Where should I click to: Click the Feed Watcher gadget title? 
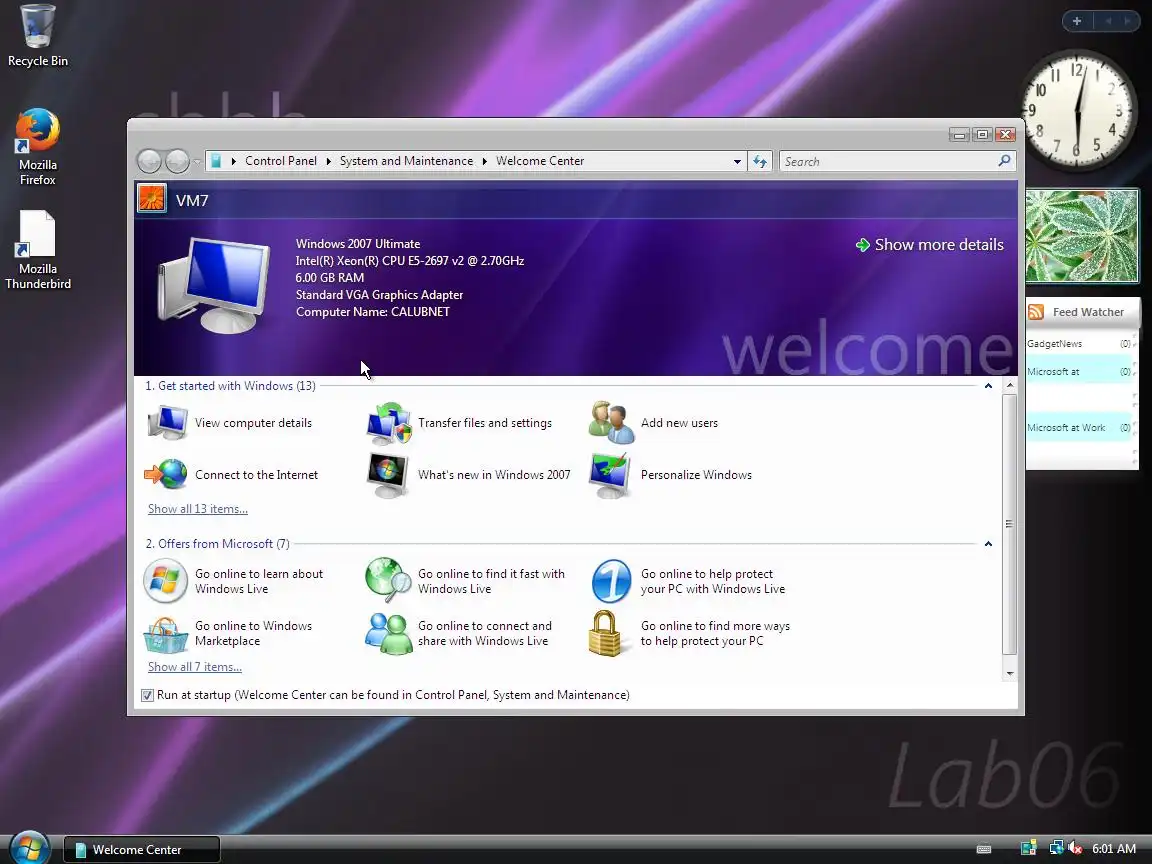pyautogui.click(x=1088, y=312)
